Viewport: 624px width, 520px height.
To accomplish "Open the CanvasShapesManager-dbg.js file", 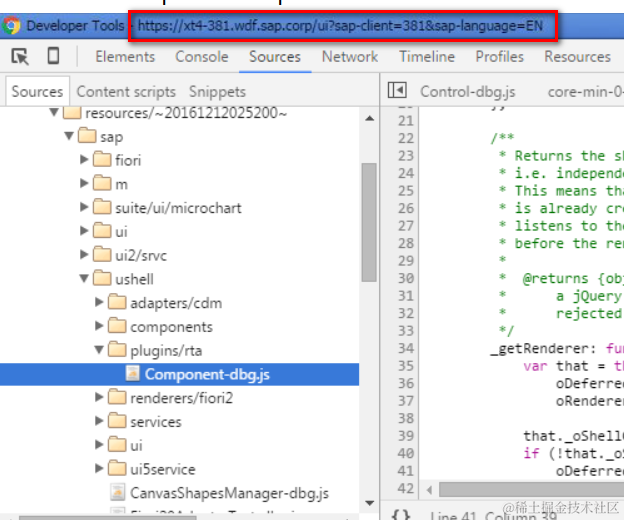I will 229,493.
